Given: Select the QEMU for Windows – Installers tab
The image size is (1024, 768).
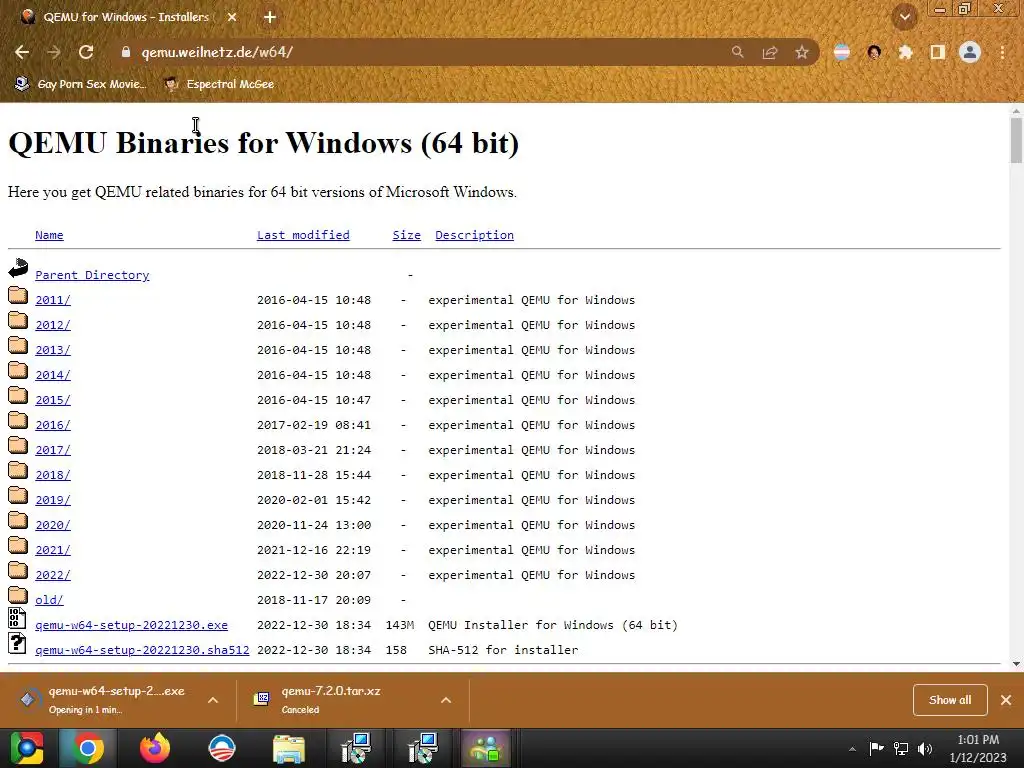Looking at the screenshot, I should point(127,17).
